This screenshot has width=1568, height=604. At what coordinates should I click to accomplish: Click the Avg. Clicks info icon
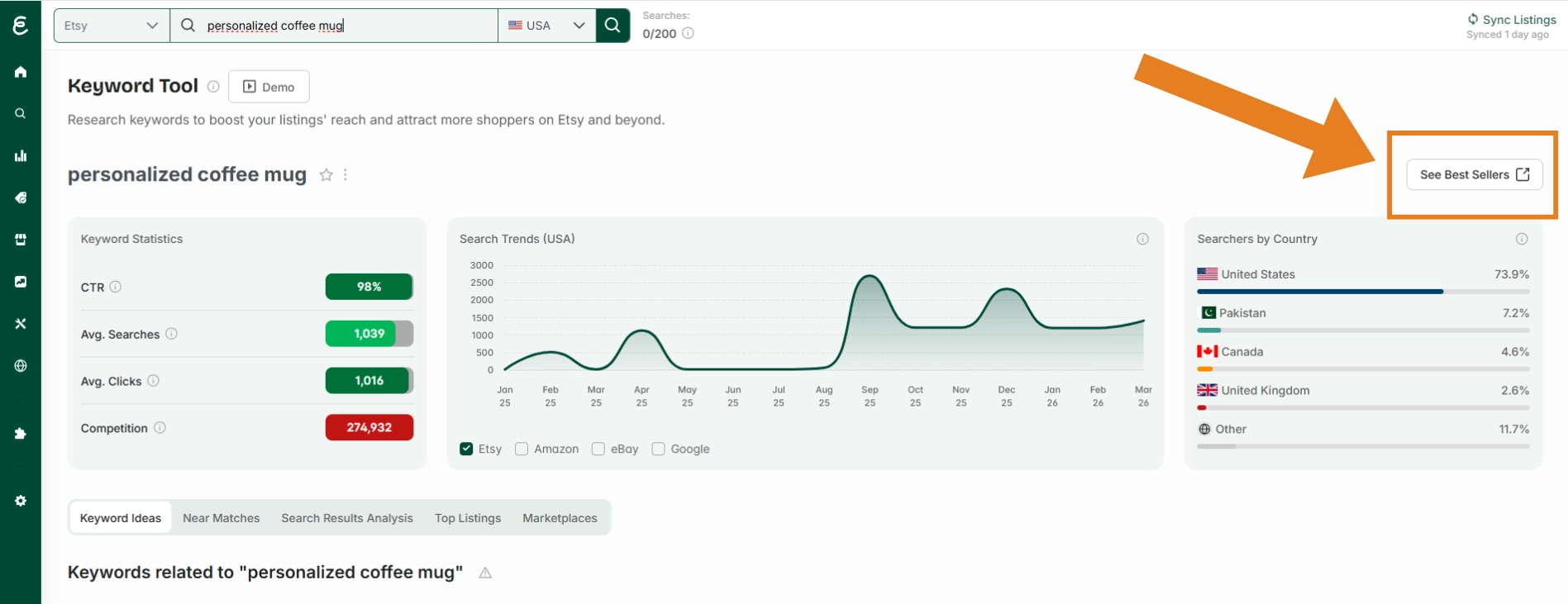click(153, 381)
